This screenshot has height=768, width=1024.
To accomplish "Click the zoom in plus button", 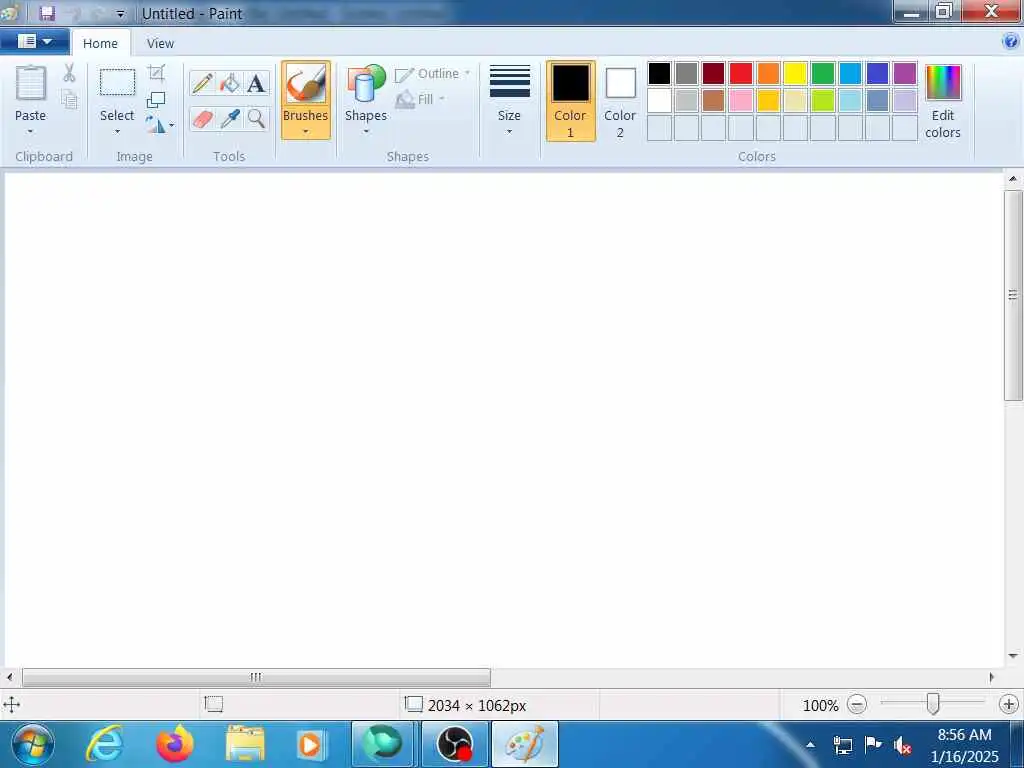I will 1008,705.
